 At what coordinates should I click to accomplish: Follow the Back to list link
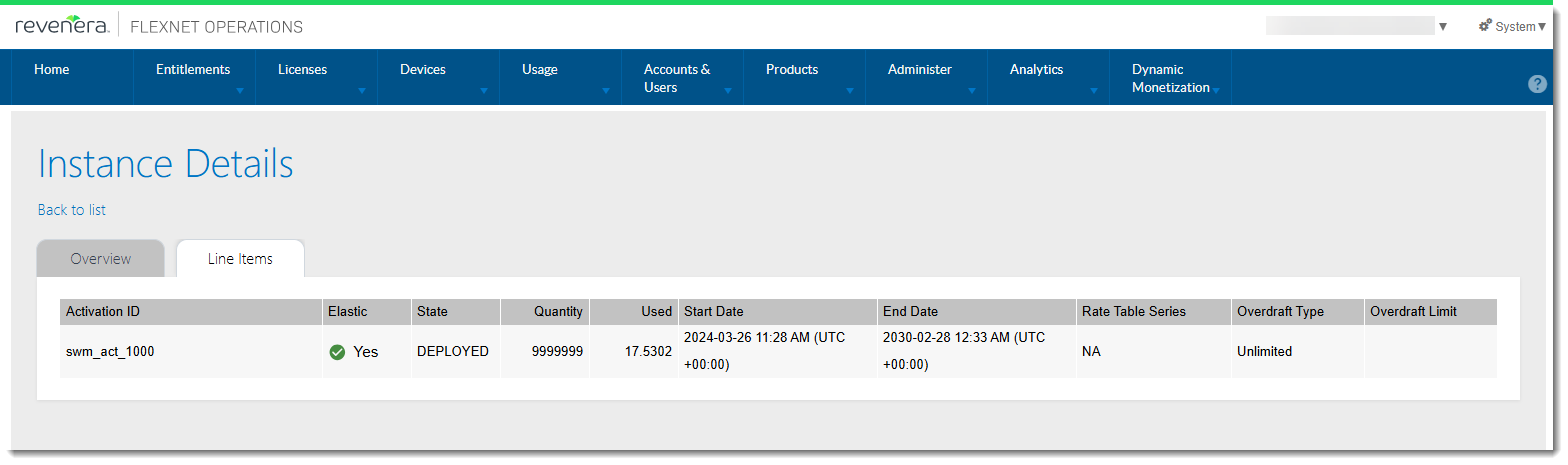point(72,210)
